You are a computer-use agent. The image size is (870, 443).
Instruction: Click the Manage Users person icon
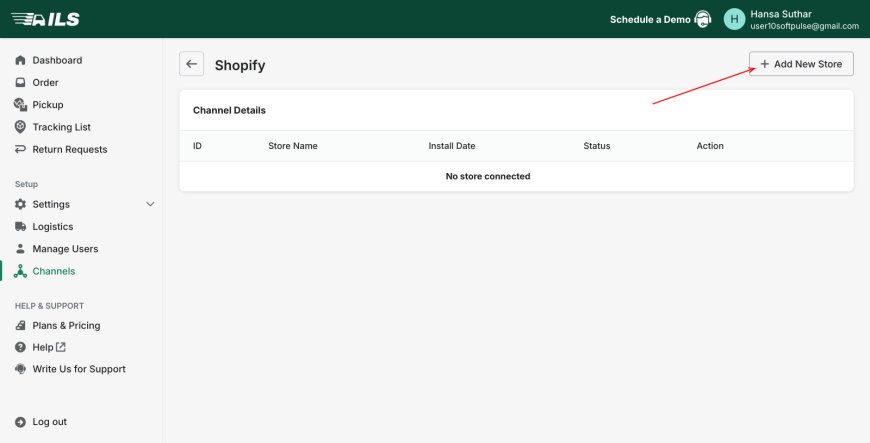click(21, 249)
